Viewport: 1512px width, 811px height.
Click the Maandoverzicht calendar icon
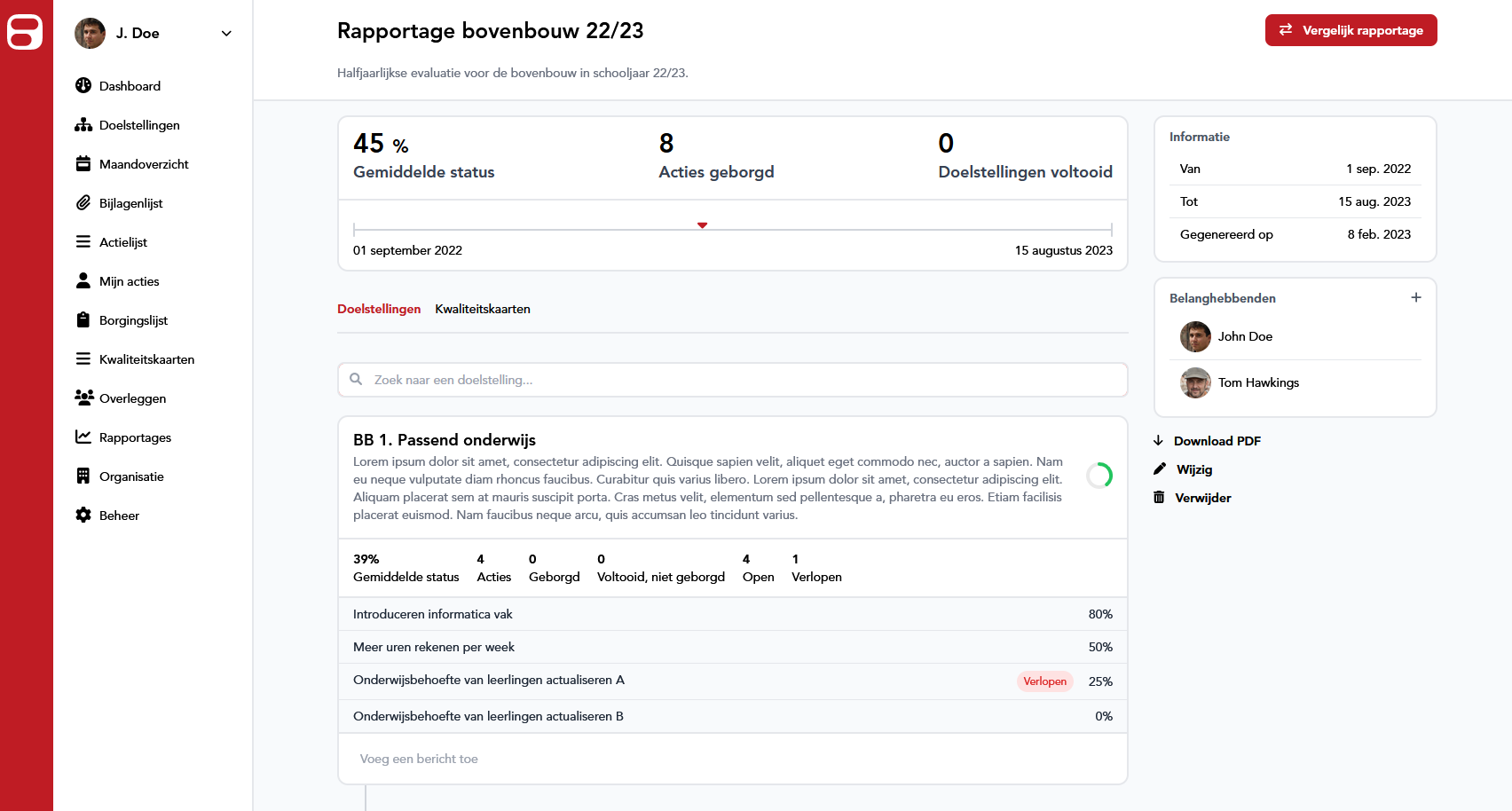pos(83,164)
